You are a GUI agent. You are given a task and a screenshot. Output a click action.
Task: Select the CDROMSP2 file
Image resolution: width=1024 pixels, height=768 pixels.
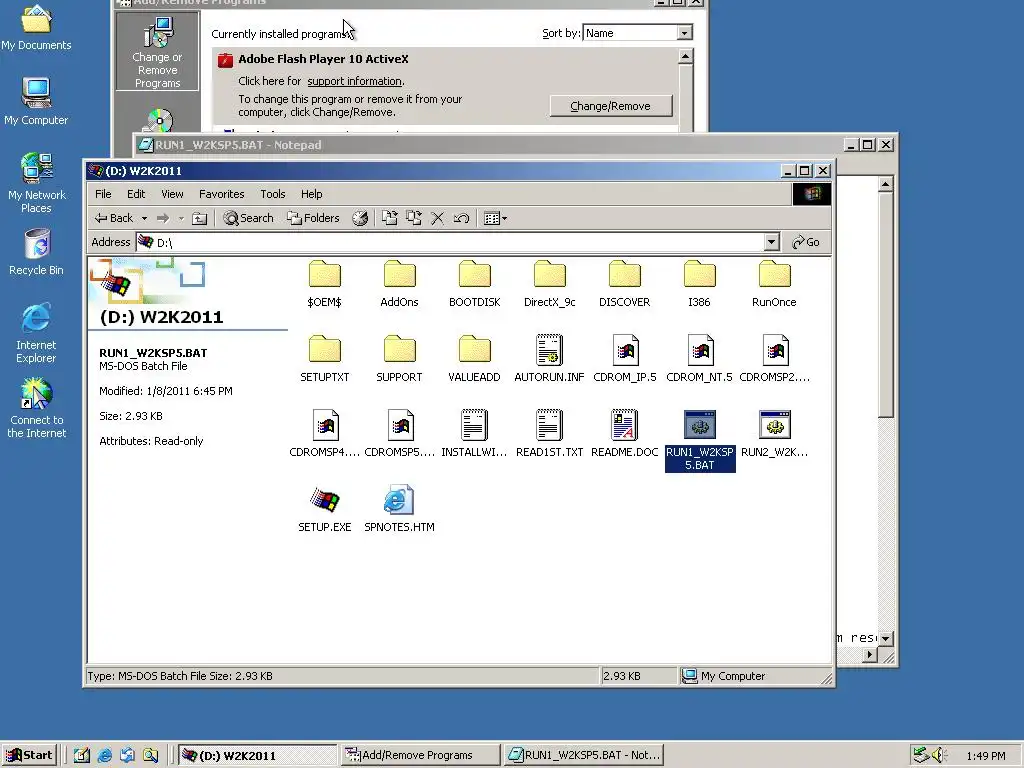(775, 359)
